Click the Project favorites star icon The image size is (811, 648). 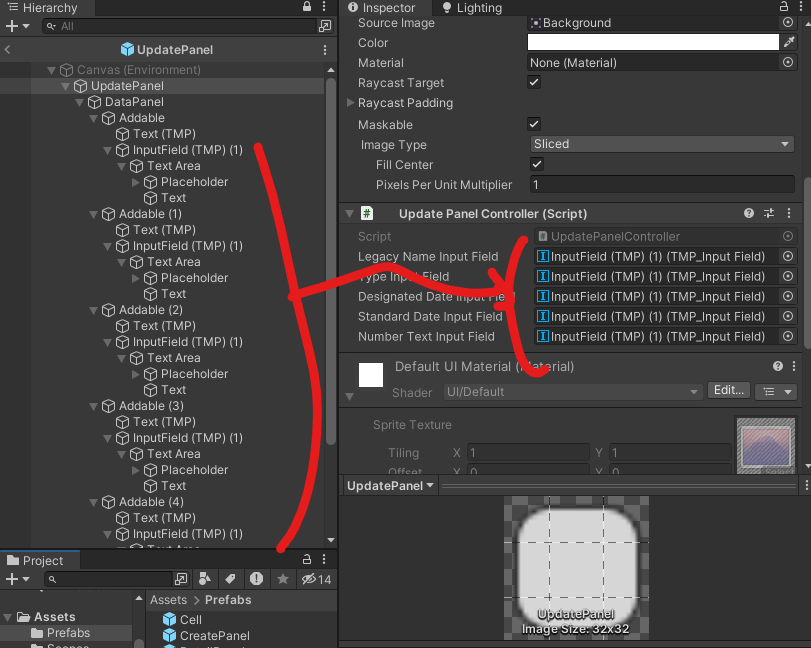(282, 579)
